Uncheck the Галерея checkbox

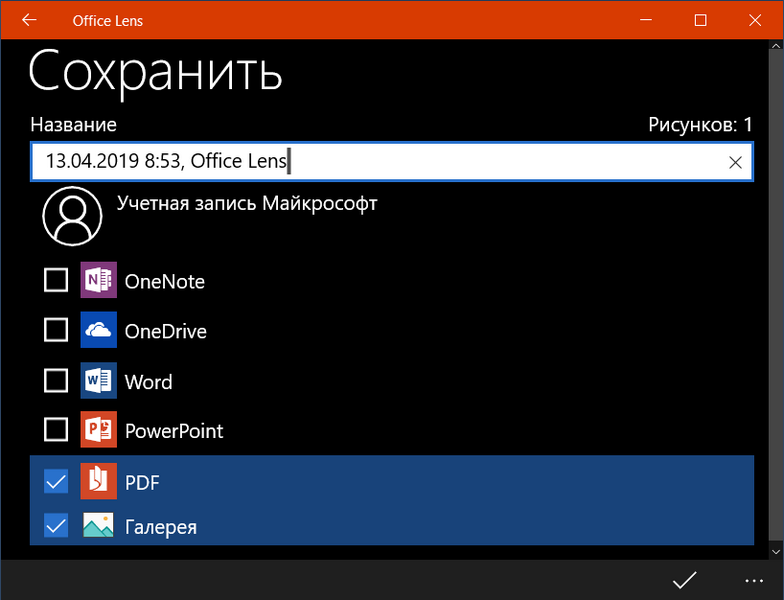pos(56,526)
